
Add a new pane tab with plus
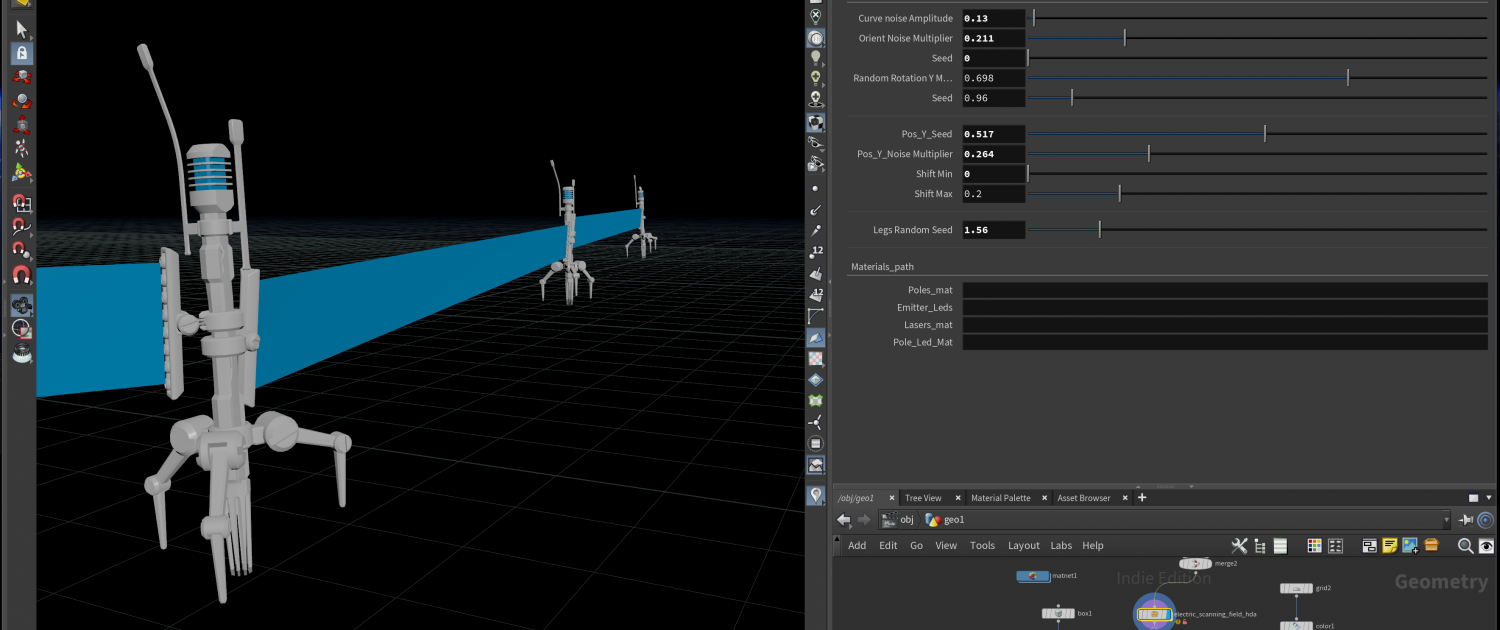[x=1142, y=498]
